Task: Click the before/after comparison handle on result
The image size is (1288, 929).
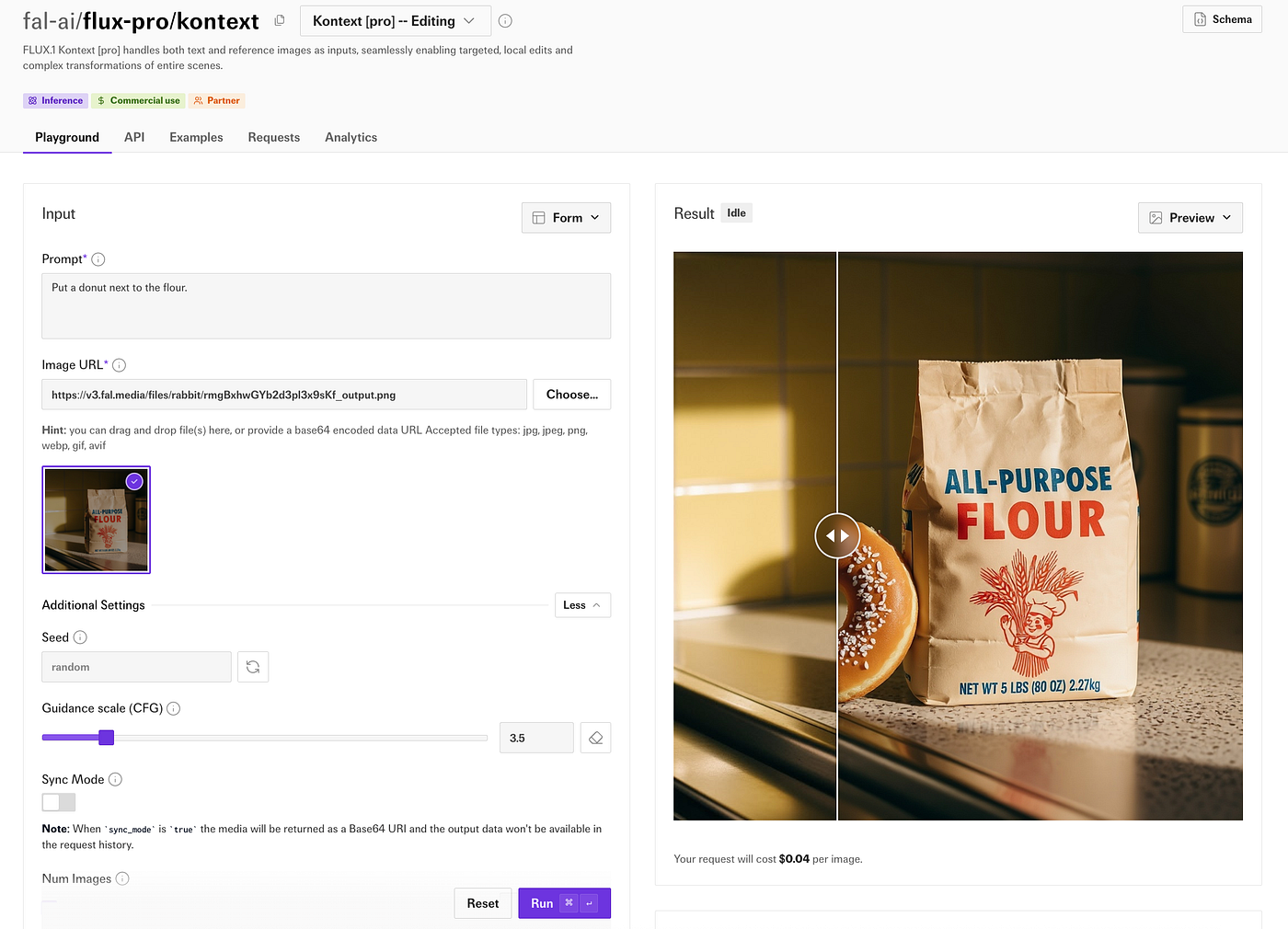Action: pos(837,535)
